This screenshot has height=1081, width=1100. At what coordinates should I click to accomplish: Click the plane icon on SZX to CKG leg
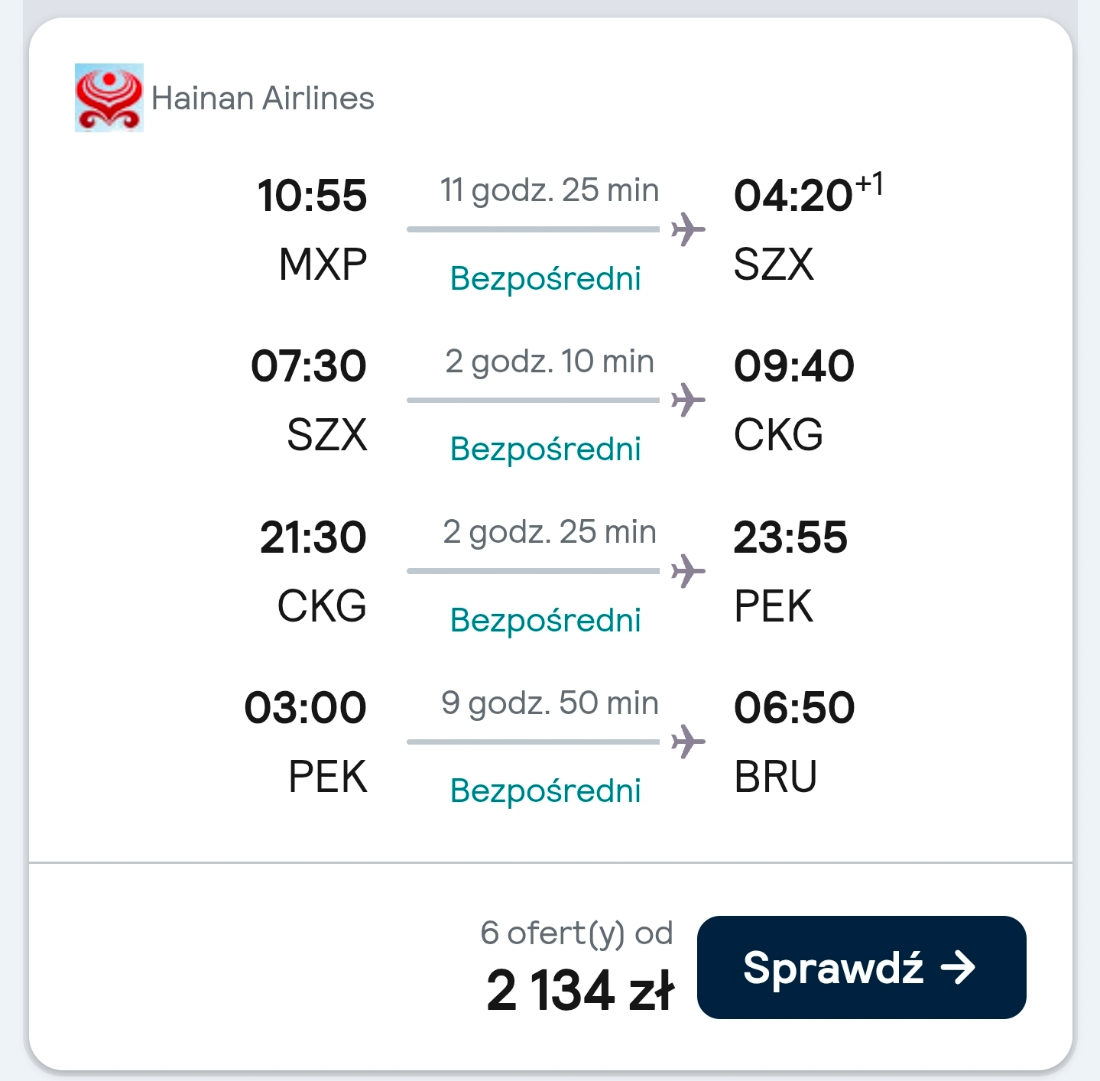coord(688,400)
